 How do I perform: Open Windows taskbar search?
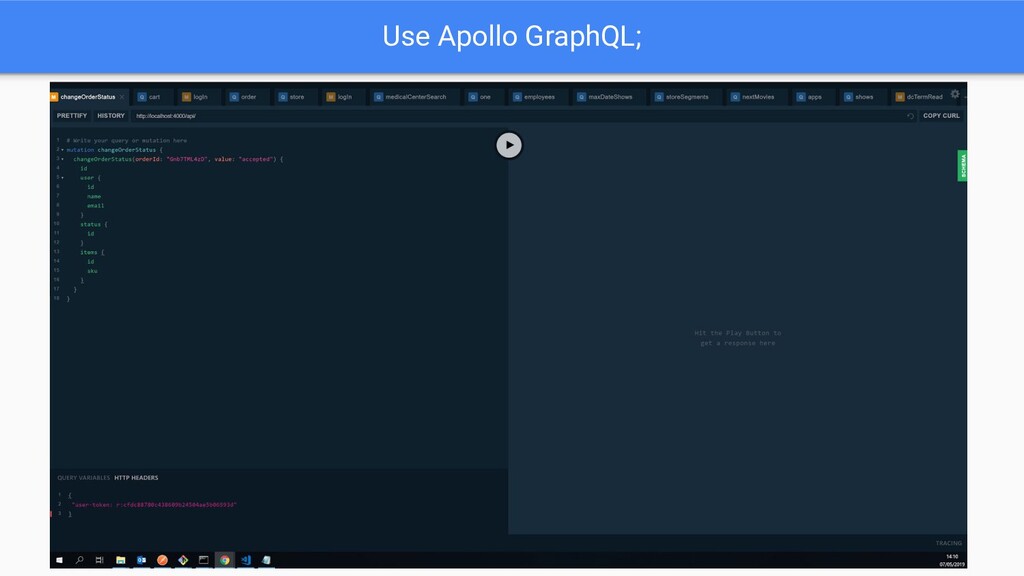(80, 560)
